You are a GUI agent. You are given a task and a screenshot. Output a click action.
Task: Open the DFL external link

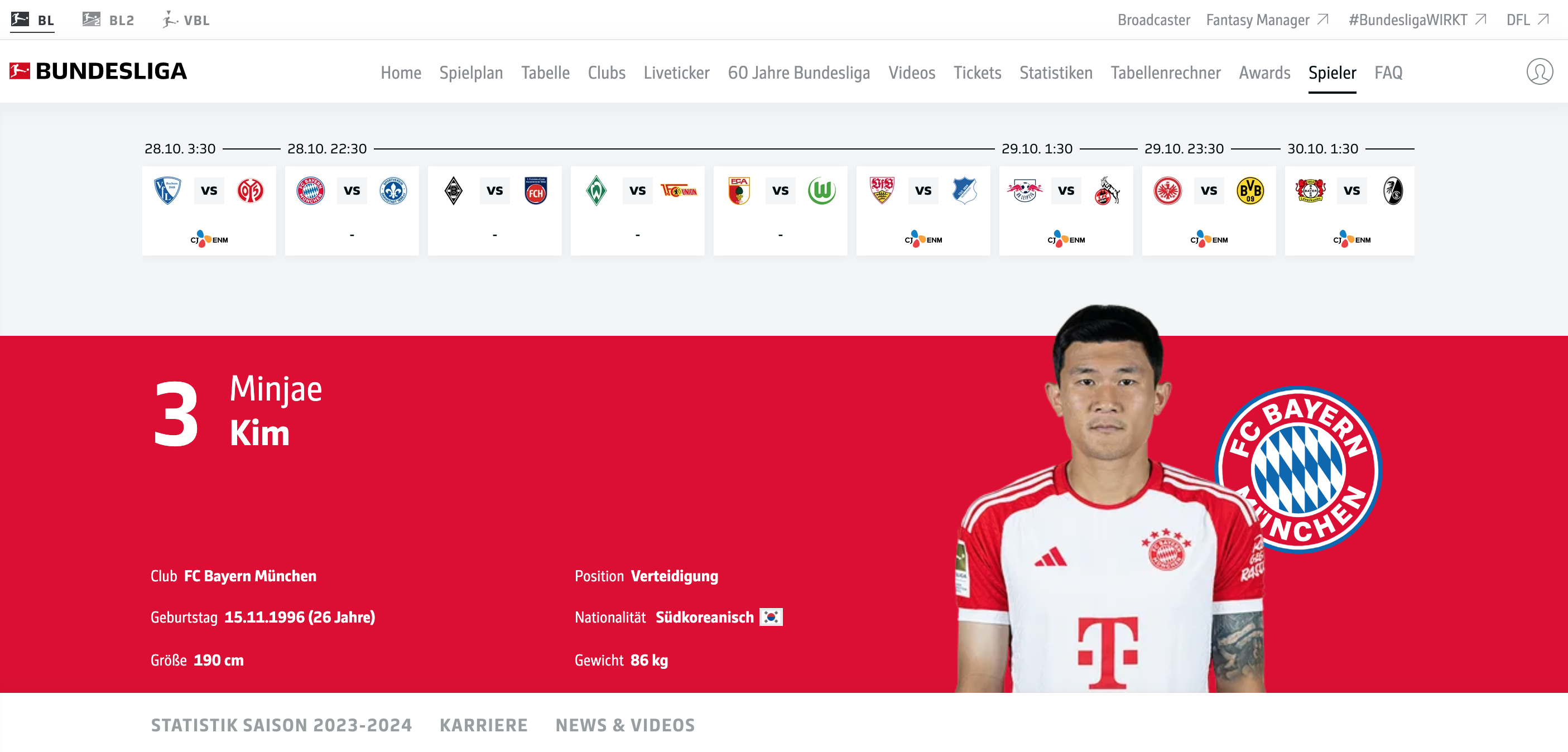[x=1527, y=20]
